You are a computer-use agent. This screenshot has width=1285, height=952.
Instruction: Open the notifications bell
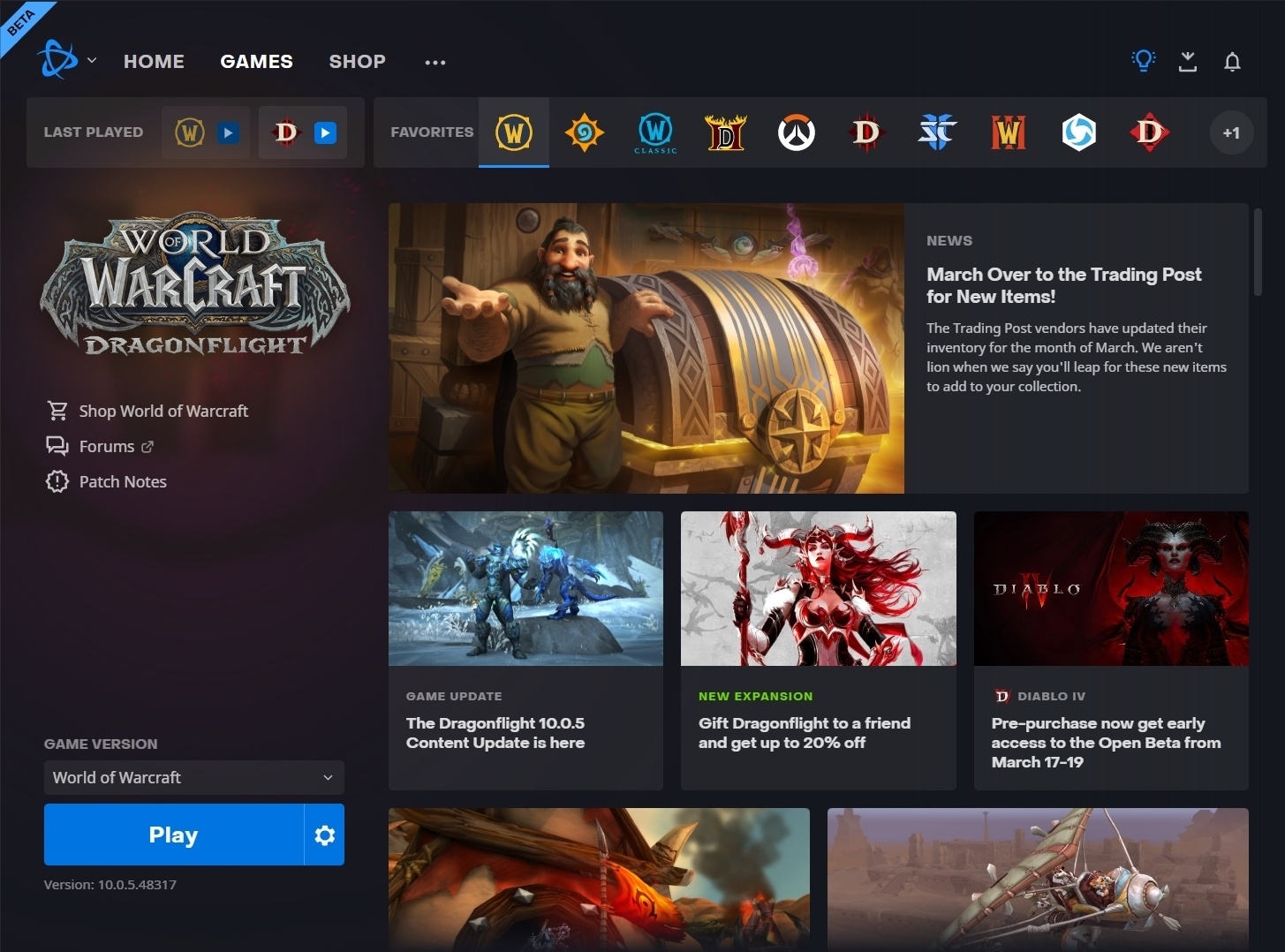[1232, 61]
